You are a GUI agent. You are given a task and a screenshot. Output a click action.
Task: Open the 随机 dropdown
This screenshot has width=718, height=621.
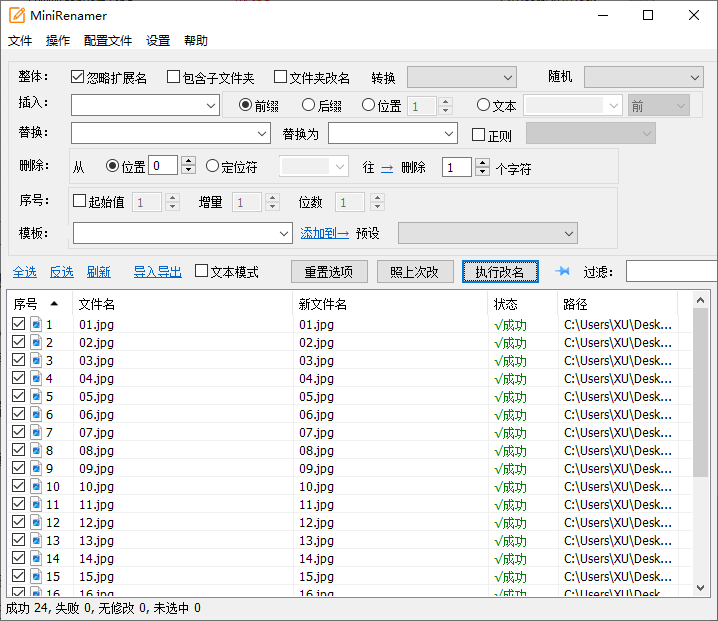[643, 77]
